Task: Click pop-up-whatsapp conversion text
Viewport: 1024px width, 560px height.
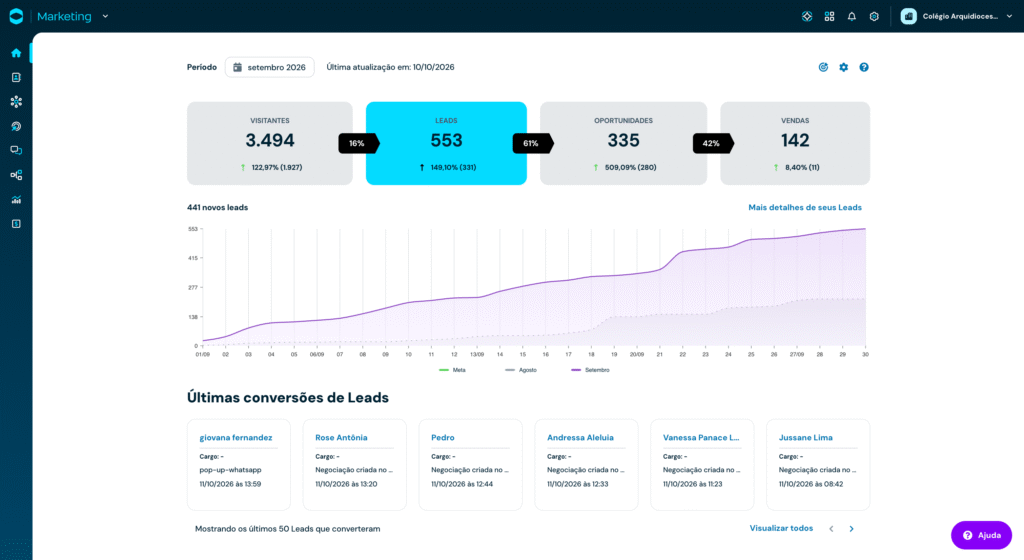Action: click(x=230, y=470)
